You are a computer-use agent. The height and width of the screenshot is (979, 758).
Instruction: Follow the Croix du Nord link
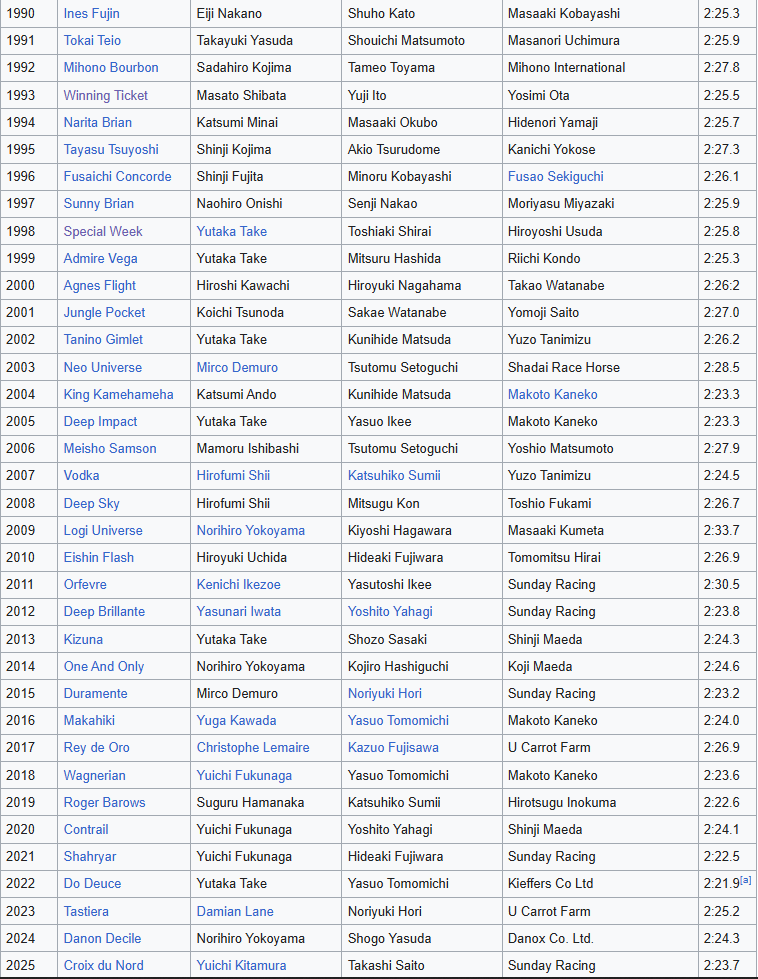(x=104, y=965)
